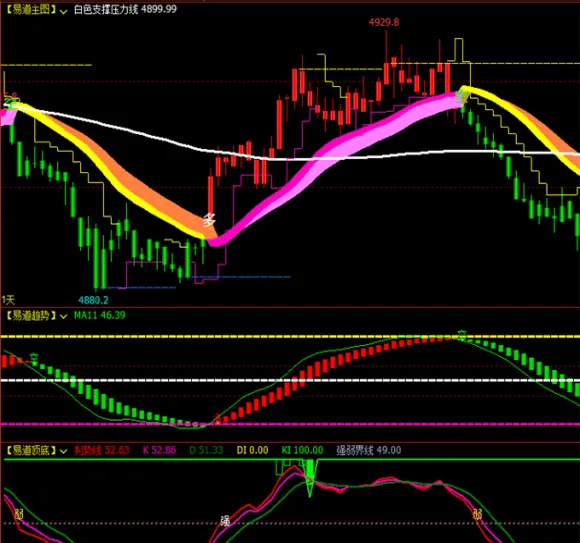This screenshot has height=543, width=580.
Task: Select the 易道主图 panel title
Action: [30, 10]
